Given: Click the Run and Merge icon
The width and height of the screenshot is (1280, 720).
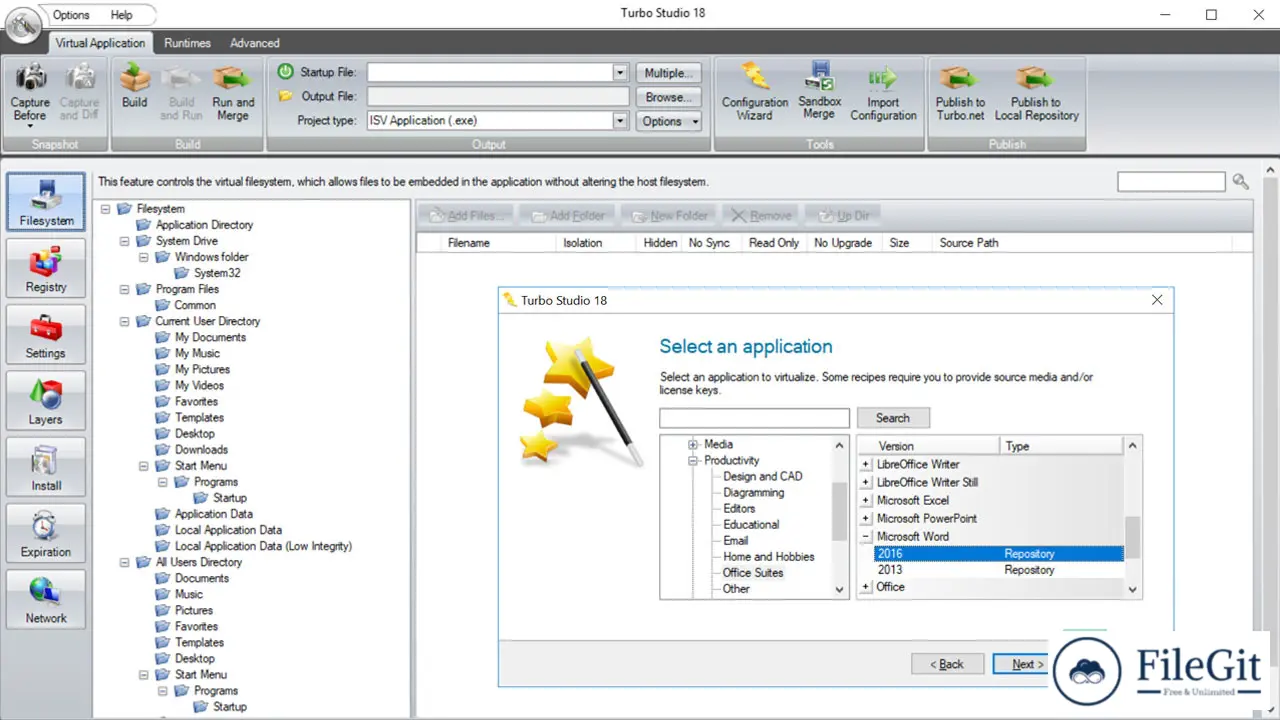Looking at the screenshot, I should 233,77.
